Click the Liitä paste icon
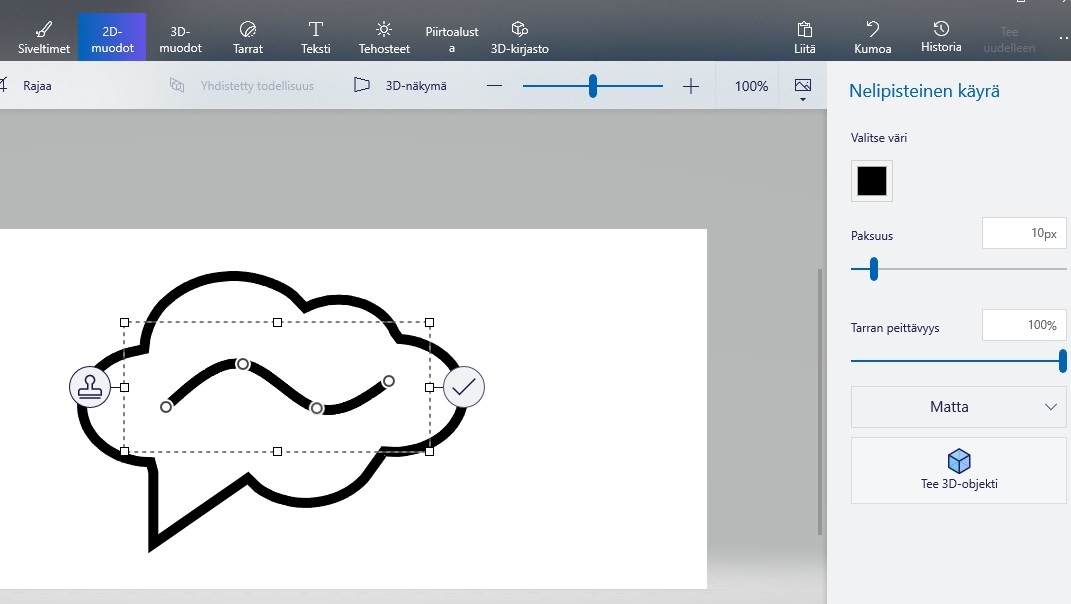 [804, 37]
